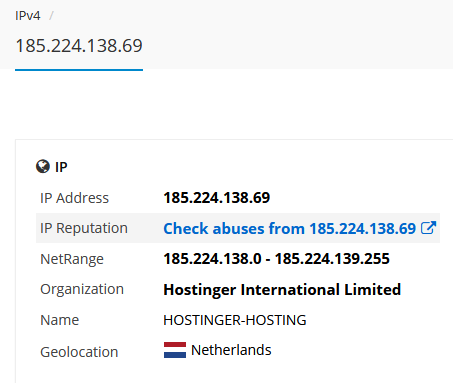This screenshot has width=453, height=383.
Task: Click the Organization field label
Action: point(82,290)
